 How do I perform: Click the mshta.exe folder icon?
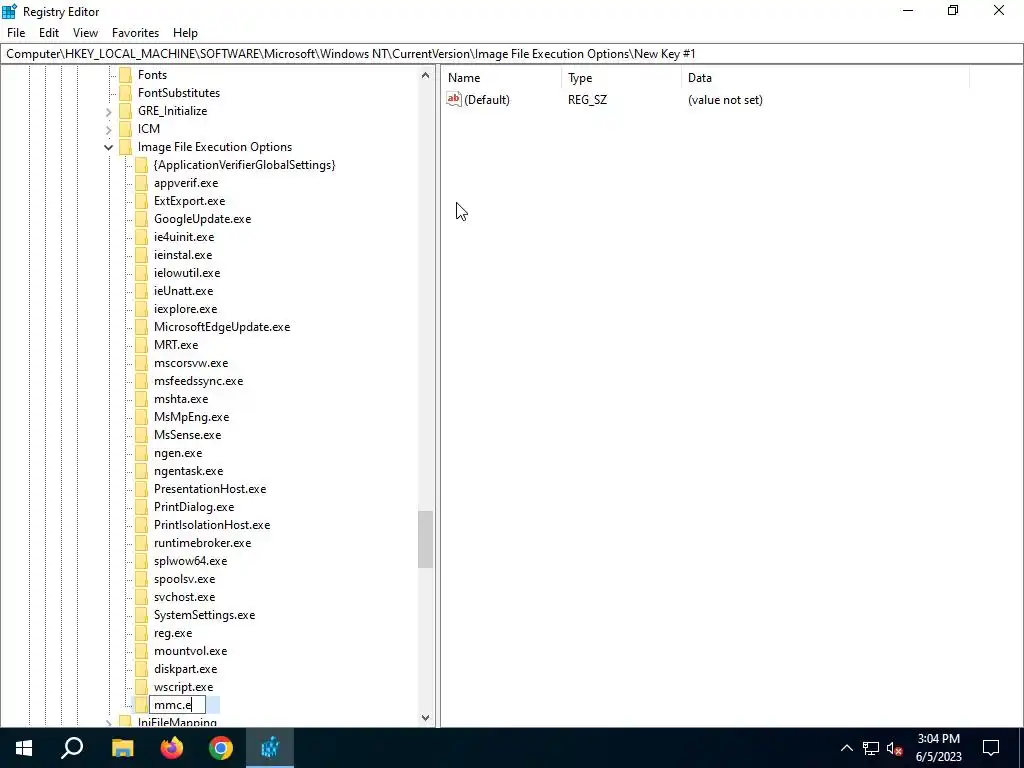142,398
